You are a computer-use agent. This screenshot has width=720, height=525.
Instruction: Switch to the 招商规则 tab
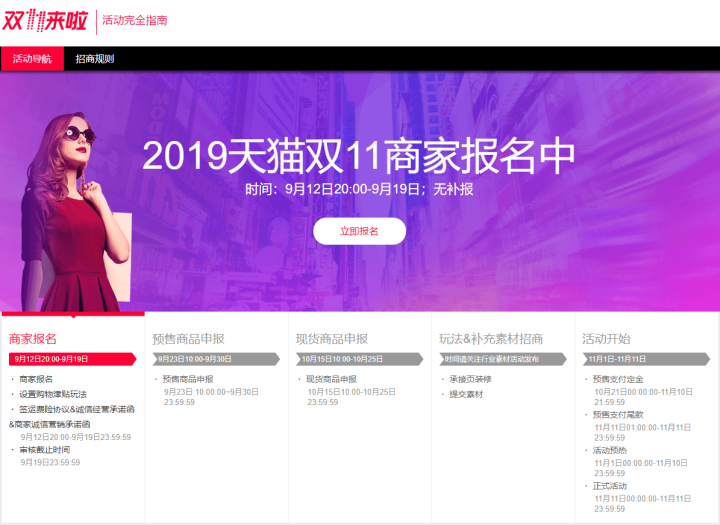point(95,59)
